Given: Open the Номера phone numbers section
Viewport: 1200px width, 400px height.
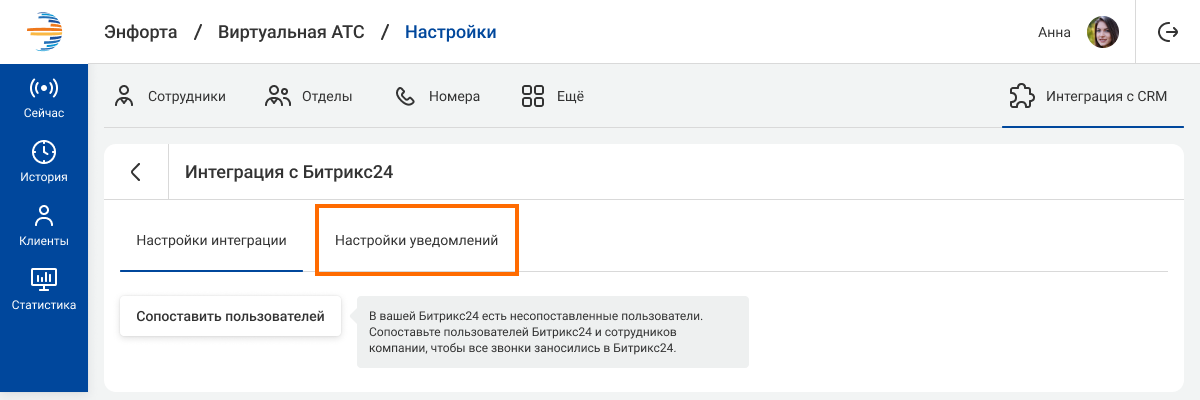Looking at the screenshot, I should [x=438, y=97].
